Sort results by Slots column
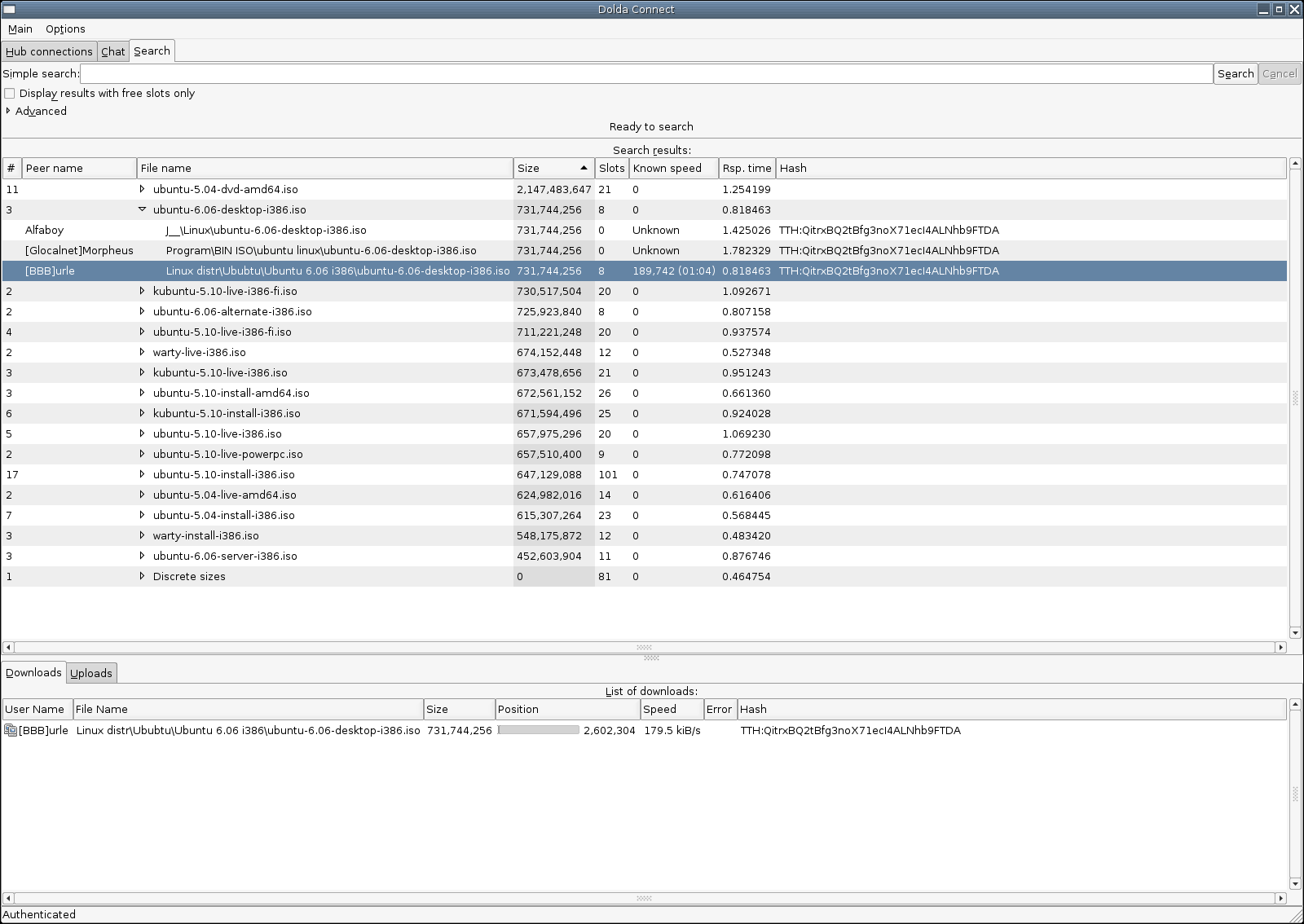The width and height of the screenshot is (1304, 924). [611, 168]
